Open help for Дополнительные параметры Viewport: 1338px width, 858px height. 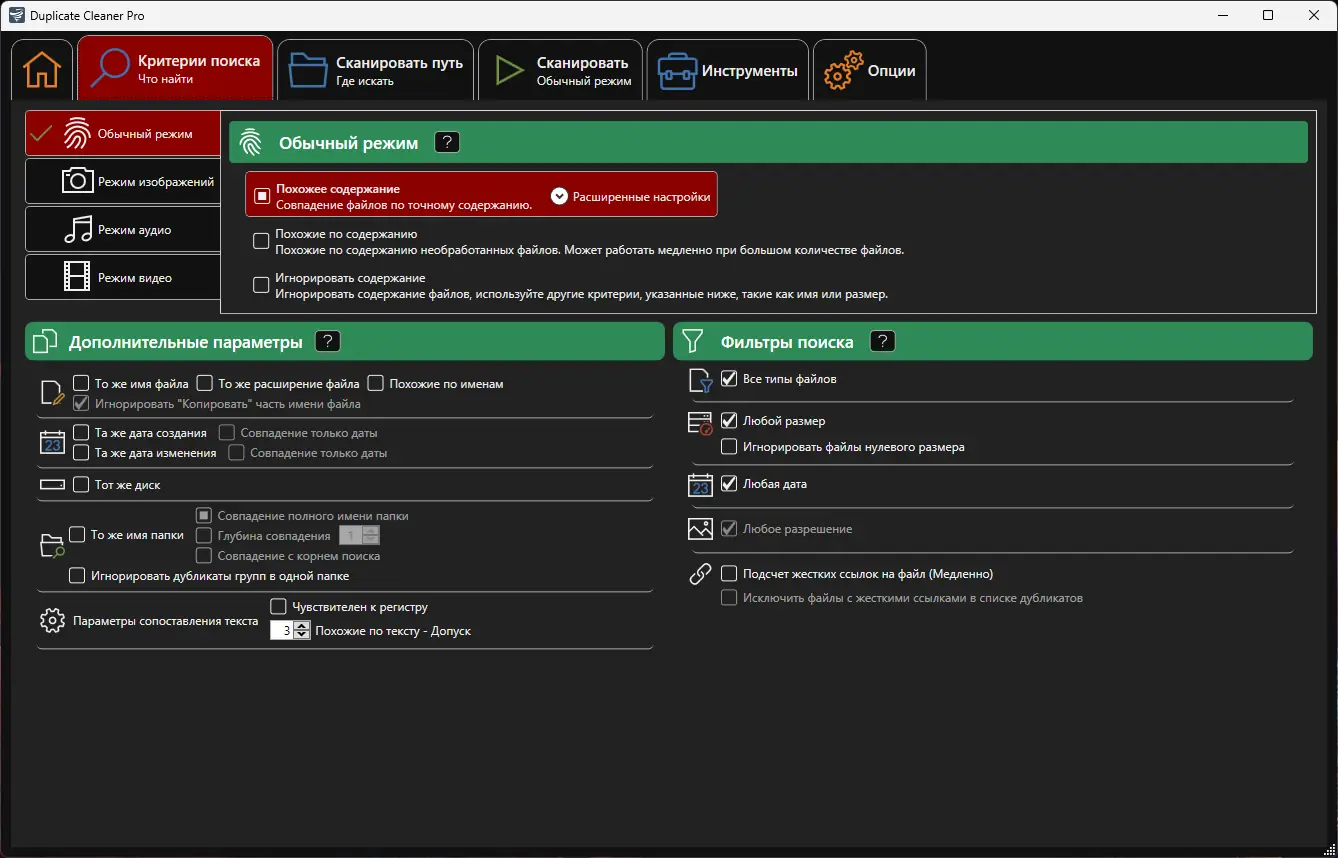click(328, 341)
